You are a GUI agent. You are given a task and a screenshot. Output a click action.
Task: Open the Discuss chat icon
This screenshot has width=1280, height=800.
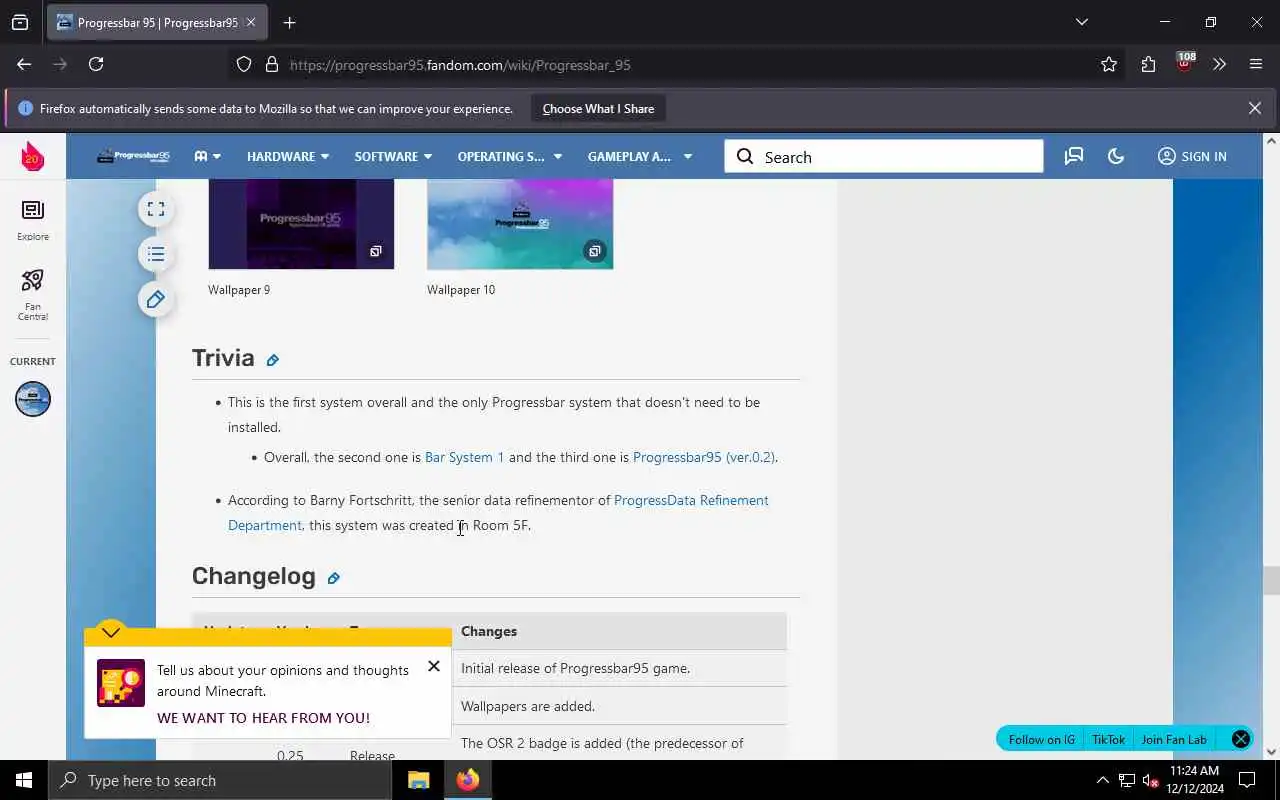(x=1074, y=156)
